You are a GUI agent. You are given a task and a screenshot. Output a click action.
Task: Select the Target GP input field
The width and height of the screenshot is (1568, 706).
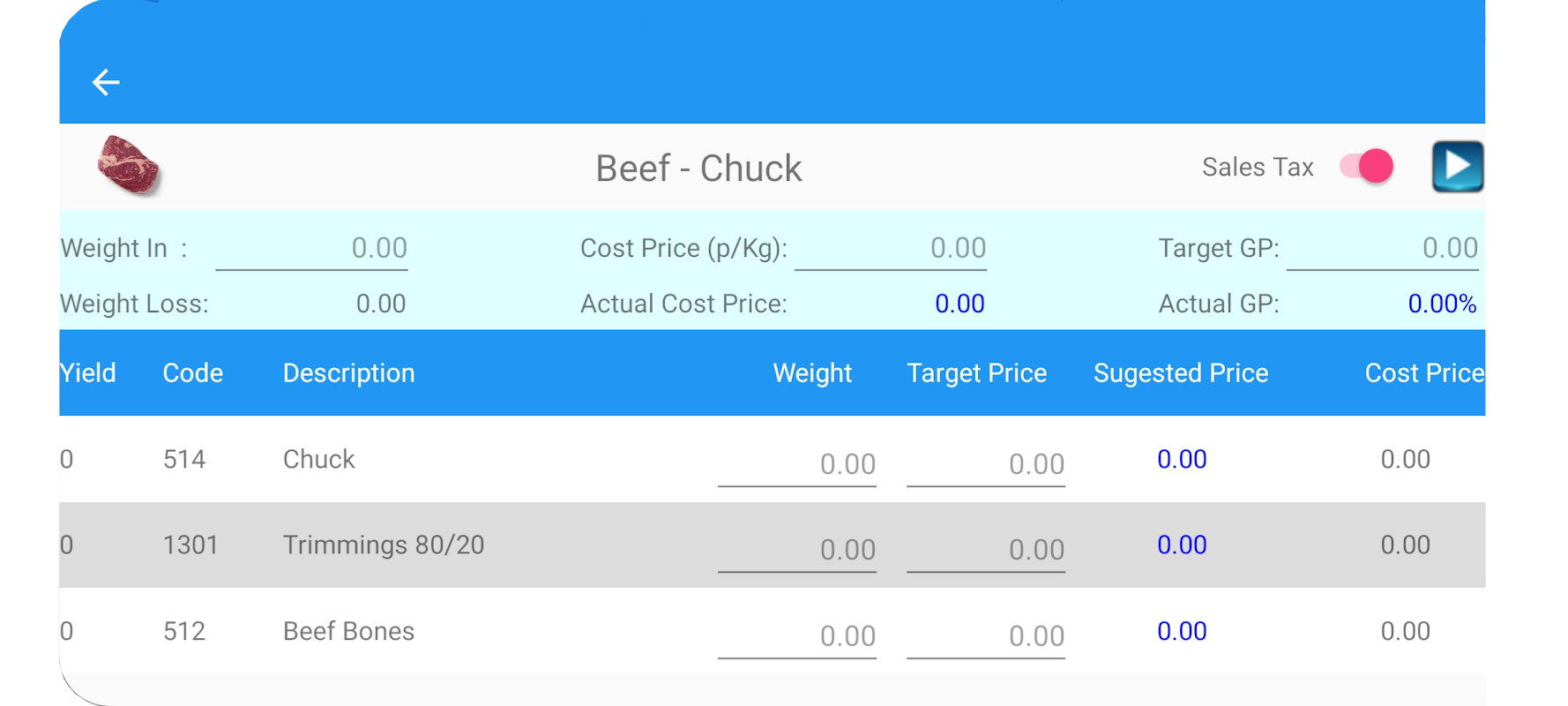1382,249
